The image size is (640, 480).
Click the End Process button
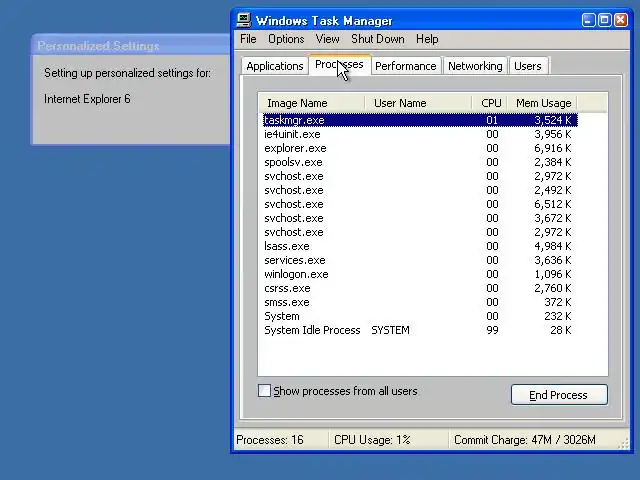pyautogui.click(x=559, y=395)
